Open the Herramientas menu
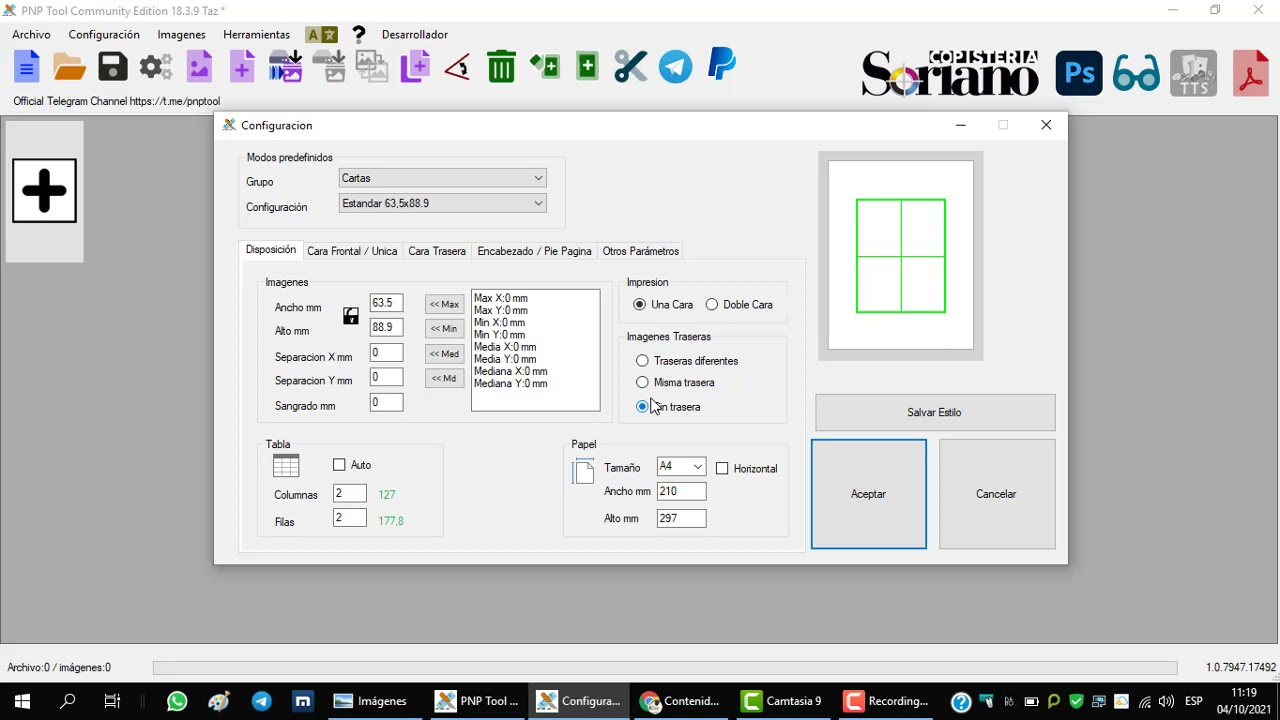This screenshot has height=720, width=1280. click(256, 34)
